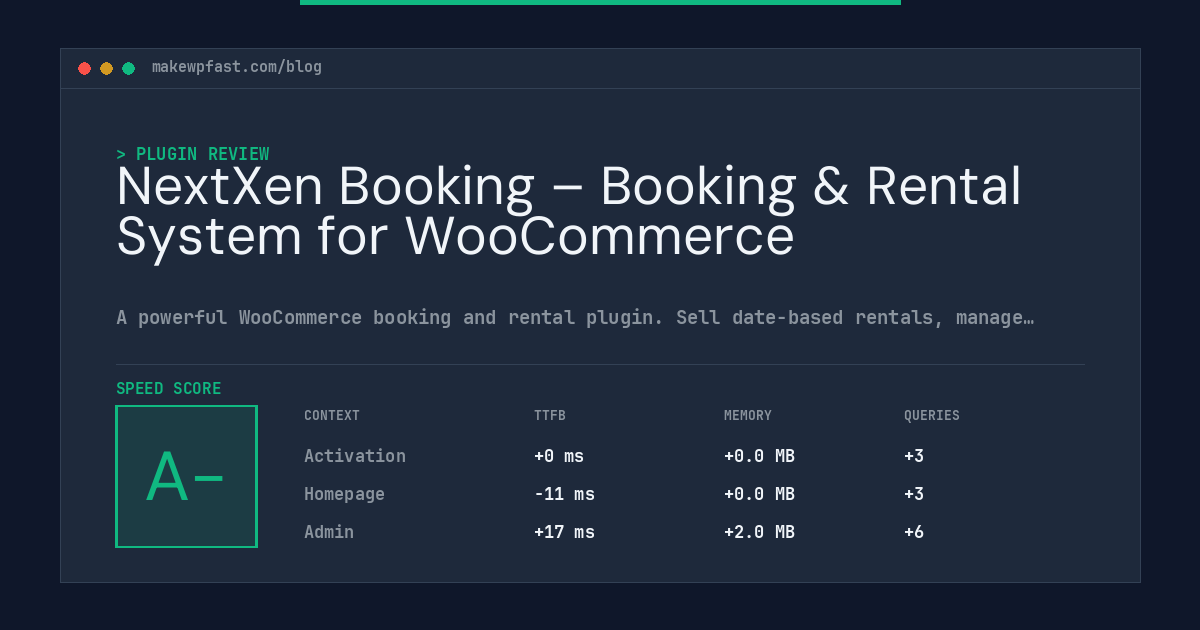Click Activation memory value '+0.0 MB'
Image resolution: width=1200 pixels, height=630 pixels.
(759, 456)
